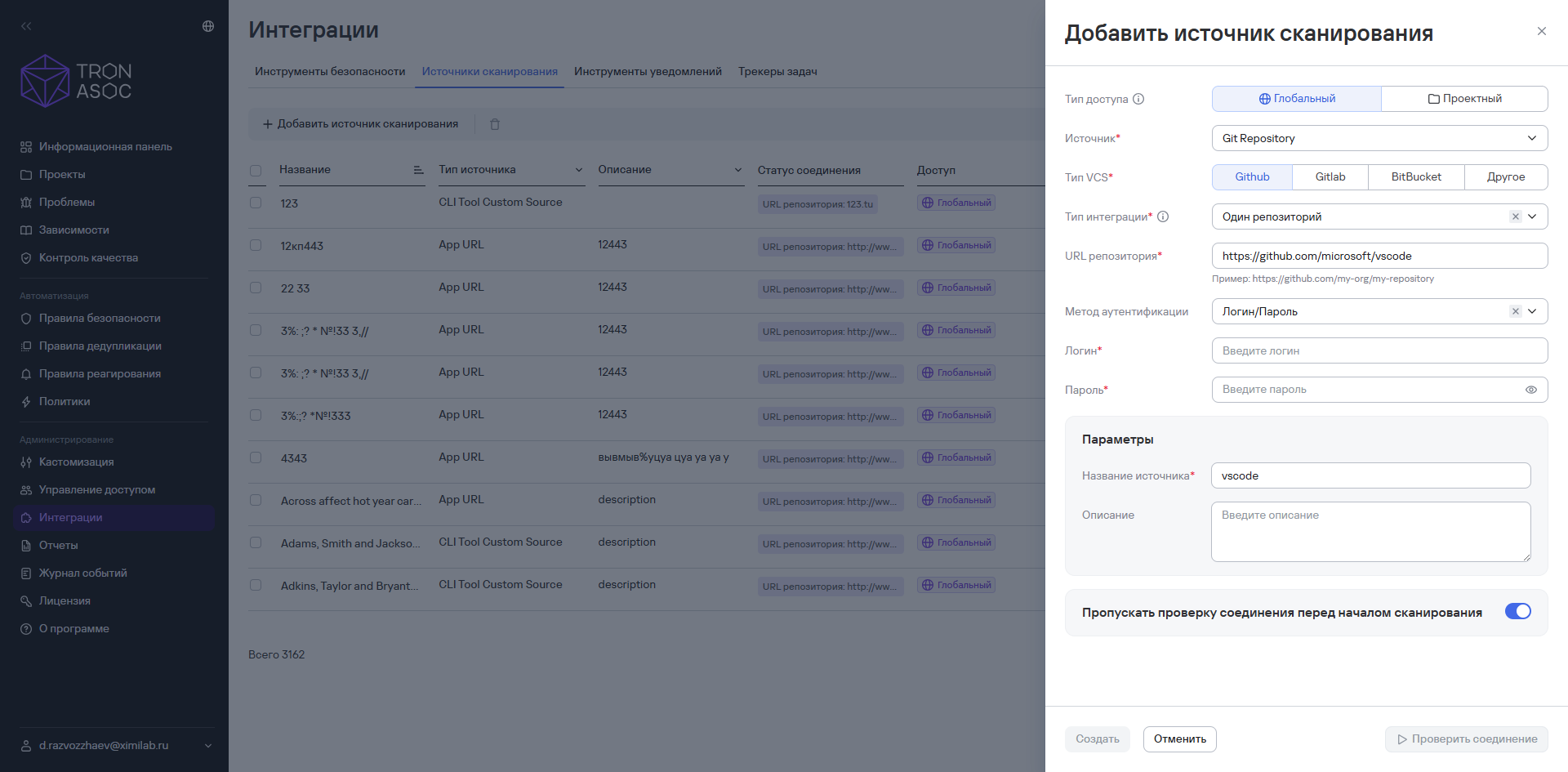Choose BitBucket as VCS type
The image size is (1568, 772).
tap(1416, 177)
